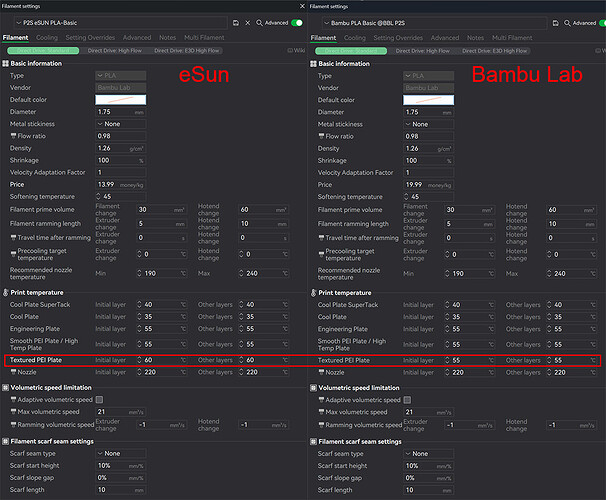Image resolution: width=606 pixels, height=500 pixels.
Task: Edit Price field 13.99 in eSUN window
Action: [121, 184]
